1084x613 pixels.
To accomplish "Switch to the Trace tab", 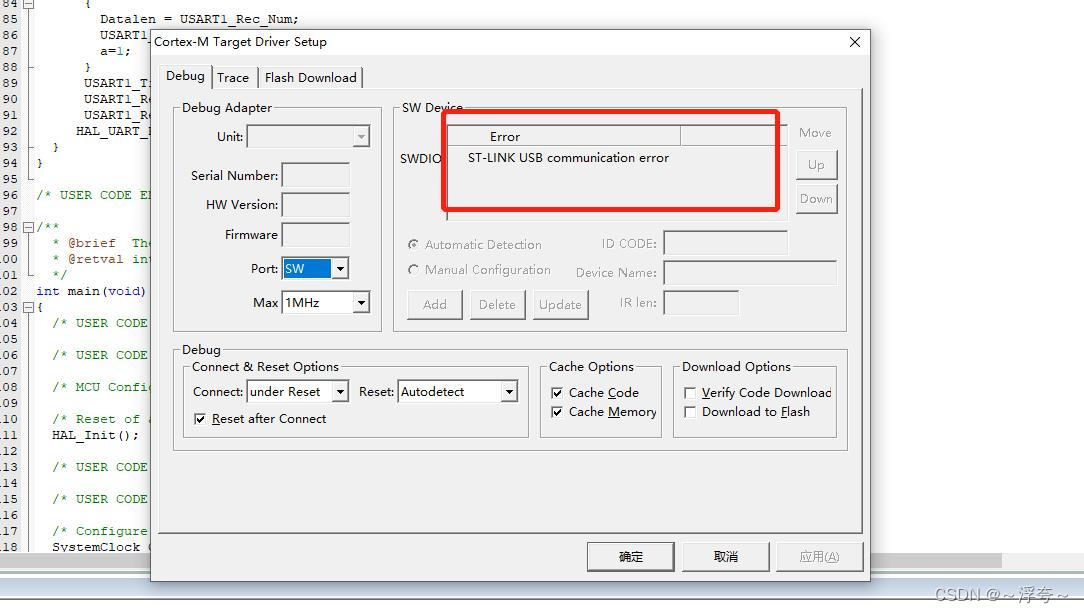I will pyautogui.click(x=234, y=77).
